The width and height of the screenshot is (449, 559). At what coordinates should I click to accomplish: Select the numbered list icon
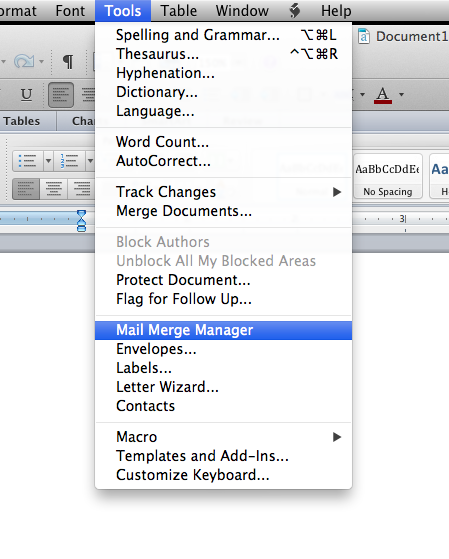(69, 161)
